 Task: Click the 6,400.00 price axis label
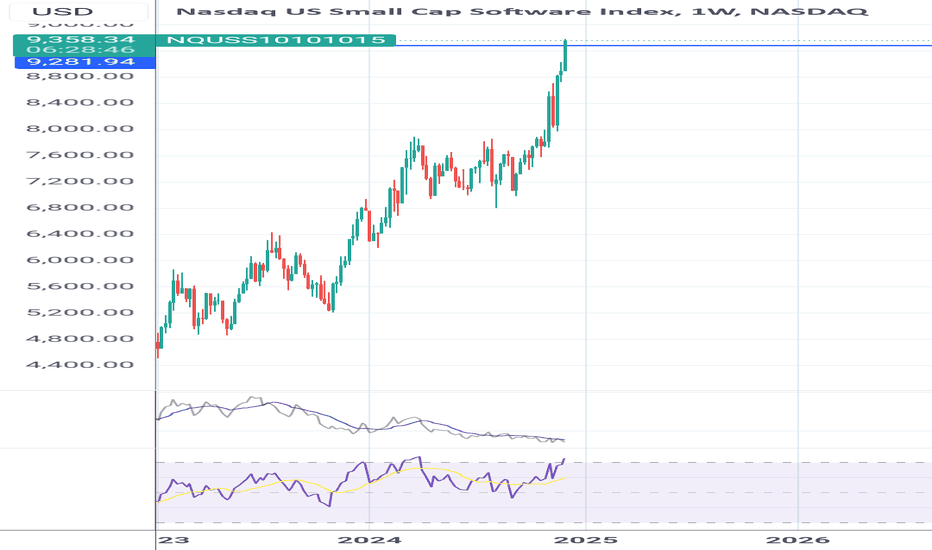coord(80,233)
